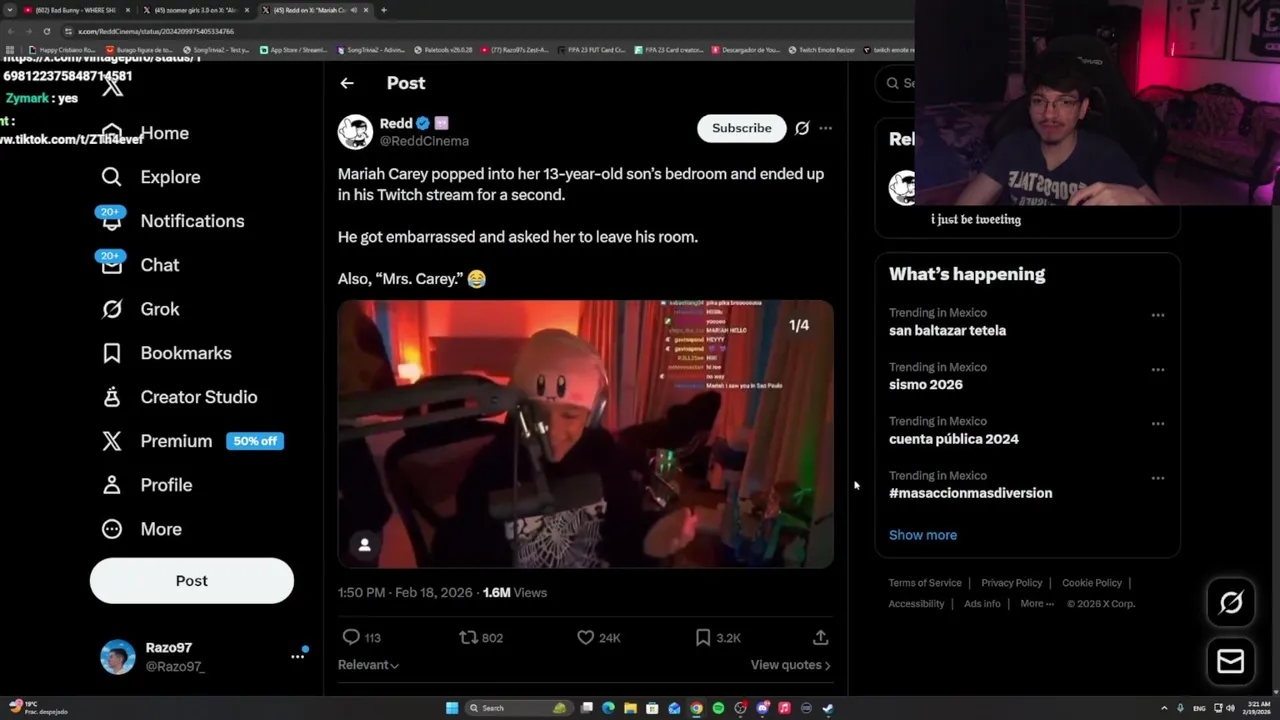The height and width of the screenshot is (720, 1280).
Task: Share the post with the upload icon
Action: coord(820,637)
